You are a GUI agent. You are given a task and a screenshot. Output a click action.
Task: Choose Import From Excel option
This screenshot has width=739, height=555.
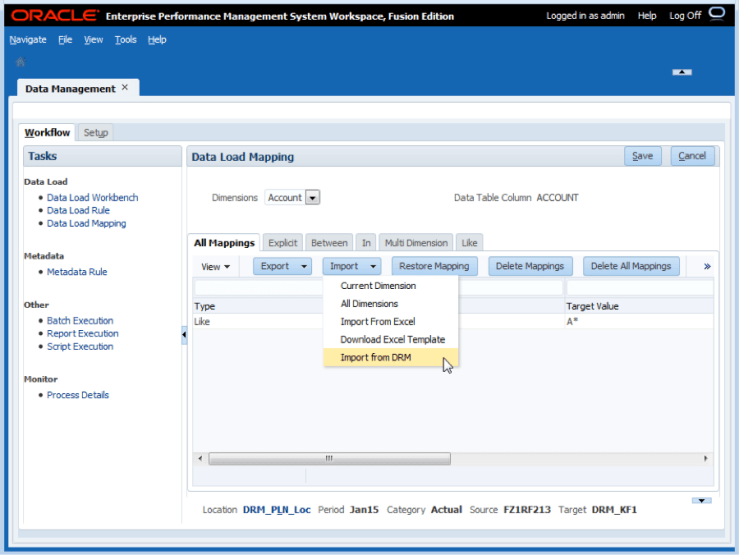tap(377, 321)
